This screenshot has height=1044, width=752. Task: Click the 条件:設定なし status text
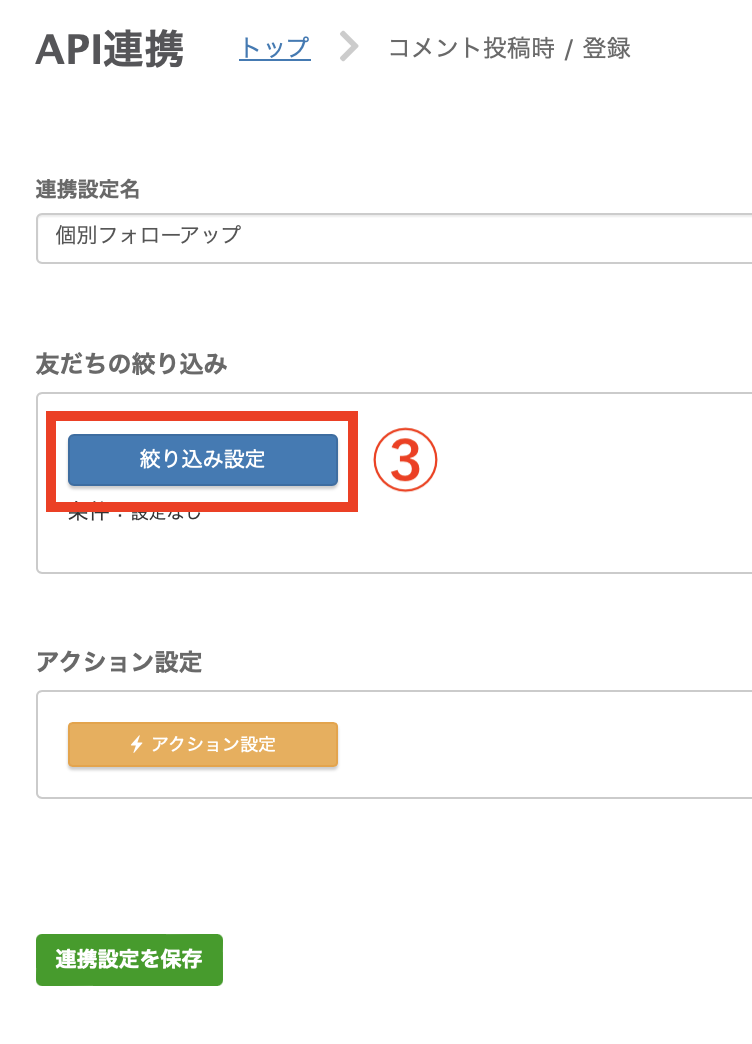[x=134, y=515]
